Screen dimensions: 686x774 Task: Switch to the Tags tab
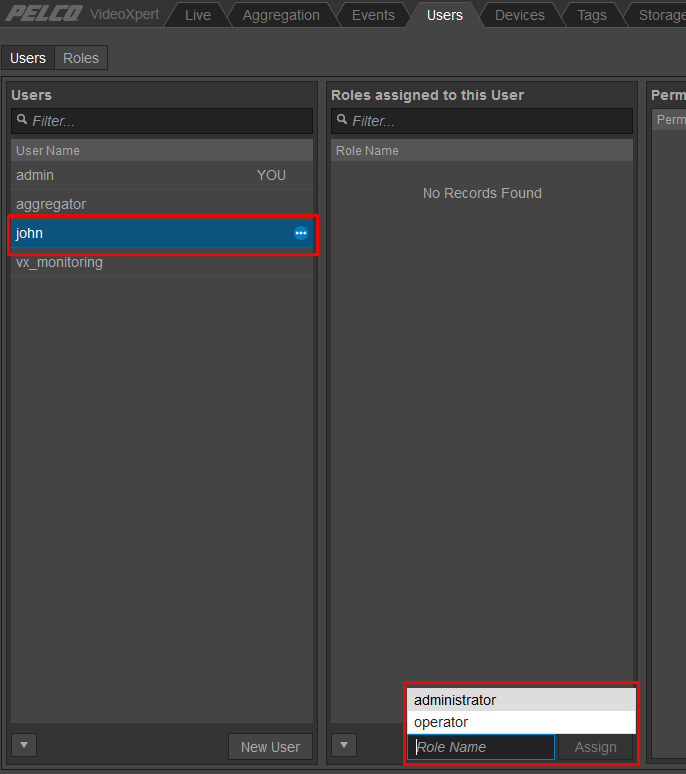tap(592, 15)
